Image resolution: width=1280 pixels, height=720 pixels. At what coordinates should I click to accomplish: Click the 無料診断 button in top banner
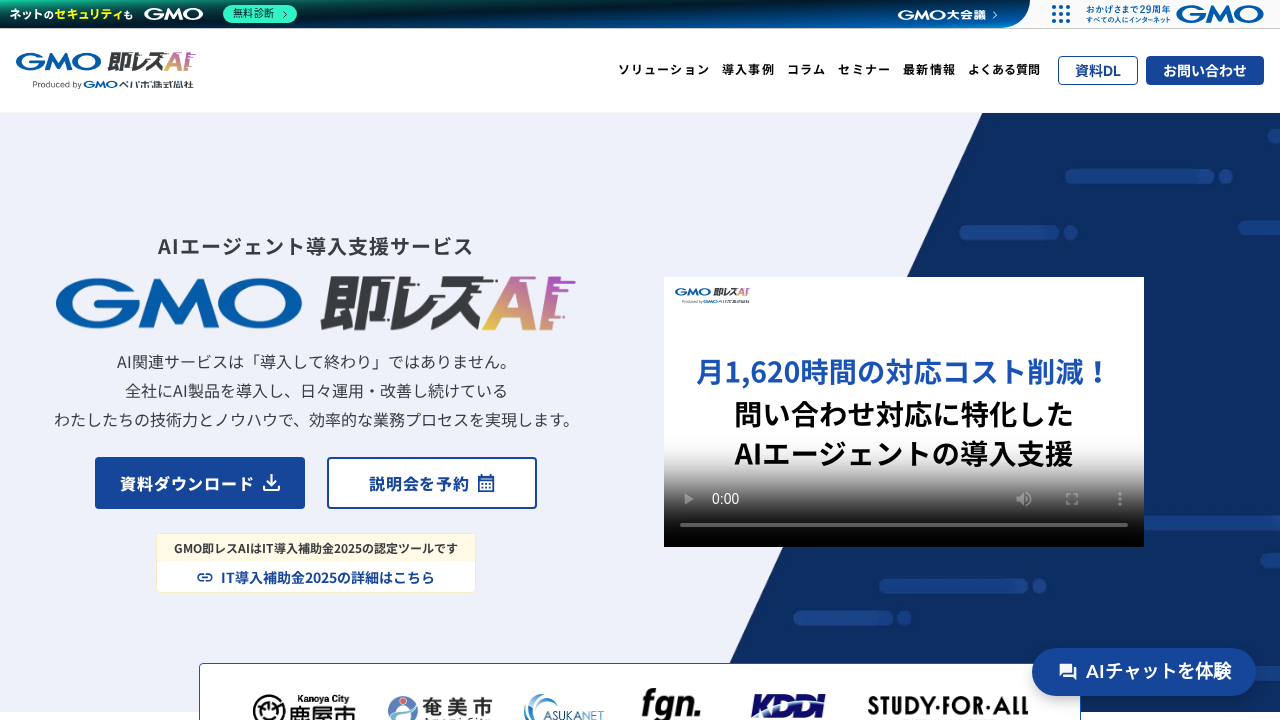point(260,14)
